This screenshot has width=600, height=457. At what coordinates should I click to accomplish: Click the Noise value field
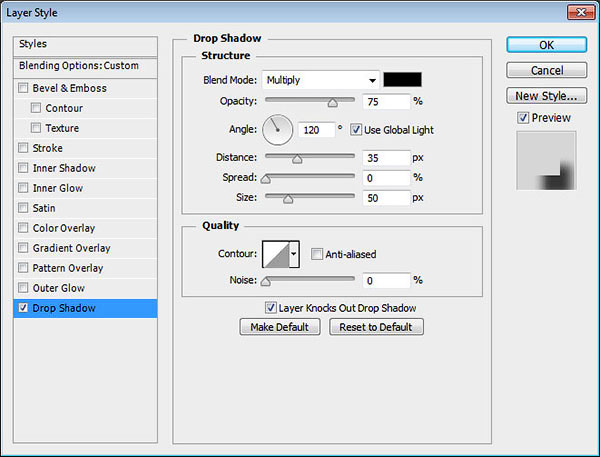click(x=386, y=281)
